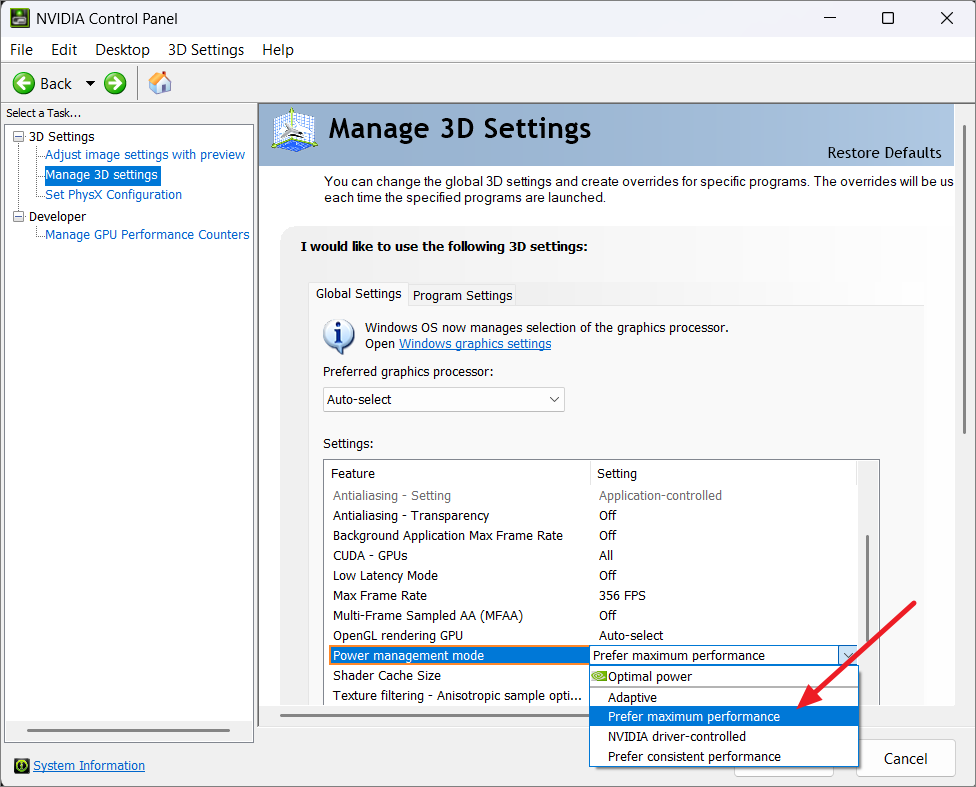Viewport: 976px width, 787px height.
Task: Click the main page horizontal scrollbar
Action: pos(436,715)
